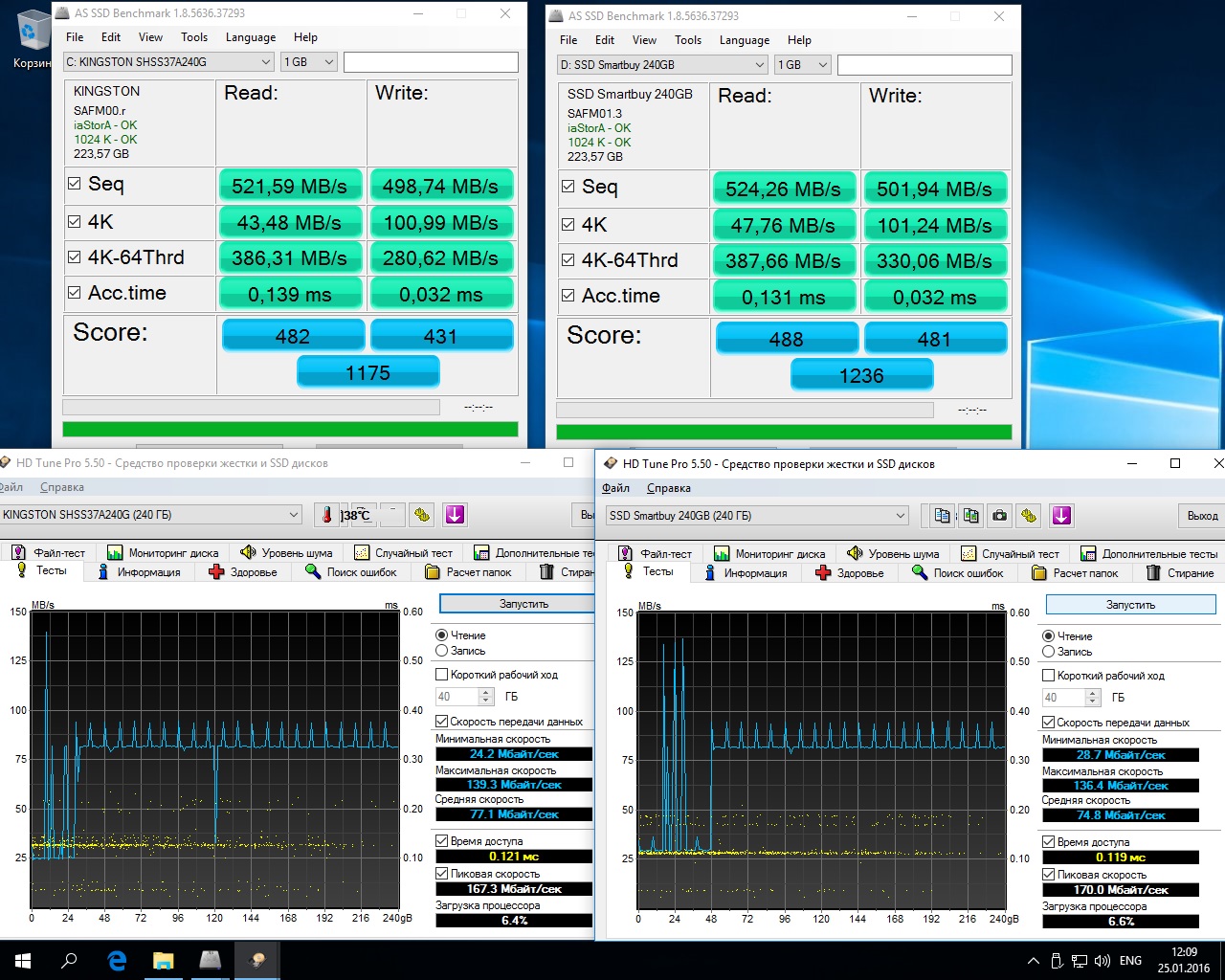Screen dimensions: 1225x980
Task: Click green progress bar in Kingston AS SSD window
Action: click(290, 430)
